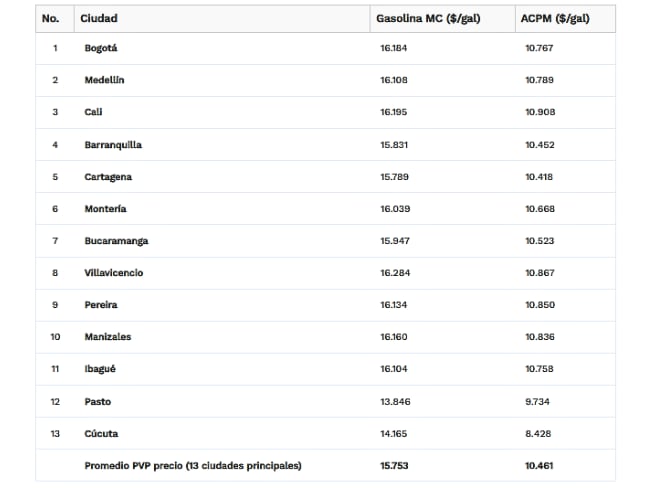The height and width of the screenshot is (488, 650).
Task: Select the Montería city cell
Action: point(105,209)
